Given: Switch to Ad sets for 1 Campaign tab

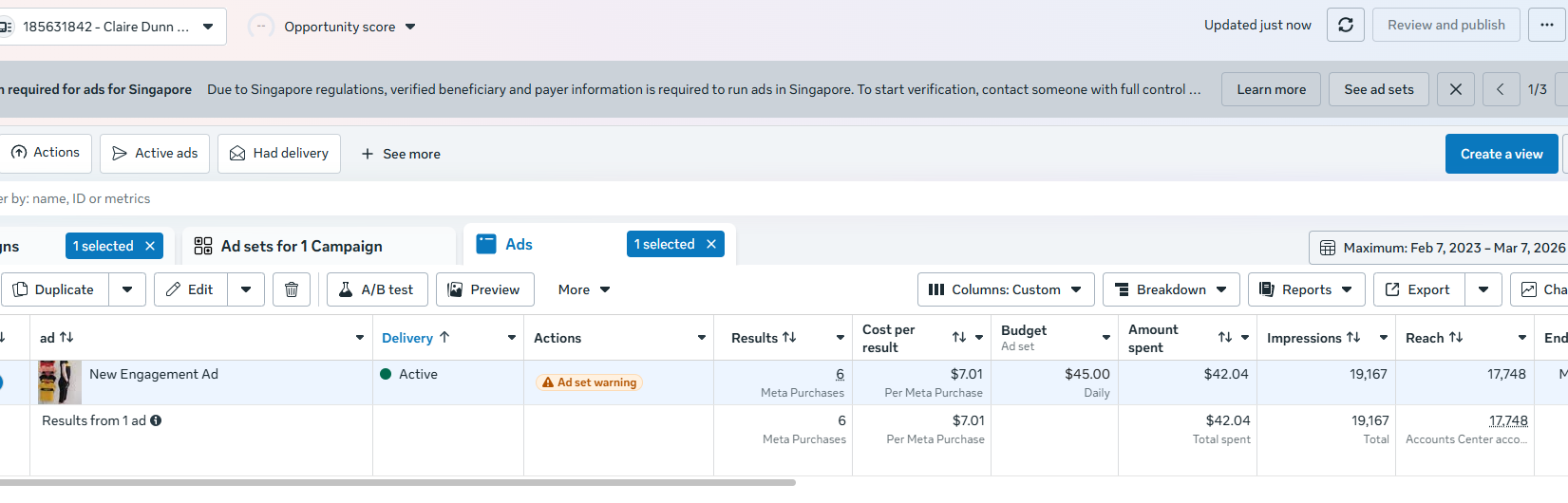Looking at the screenshot, I should pos(301,246).
